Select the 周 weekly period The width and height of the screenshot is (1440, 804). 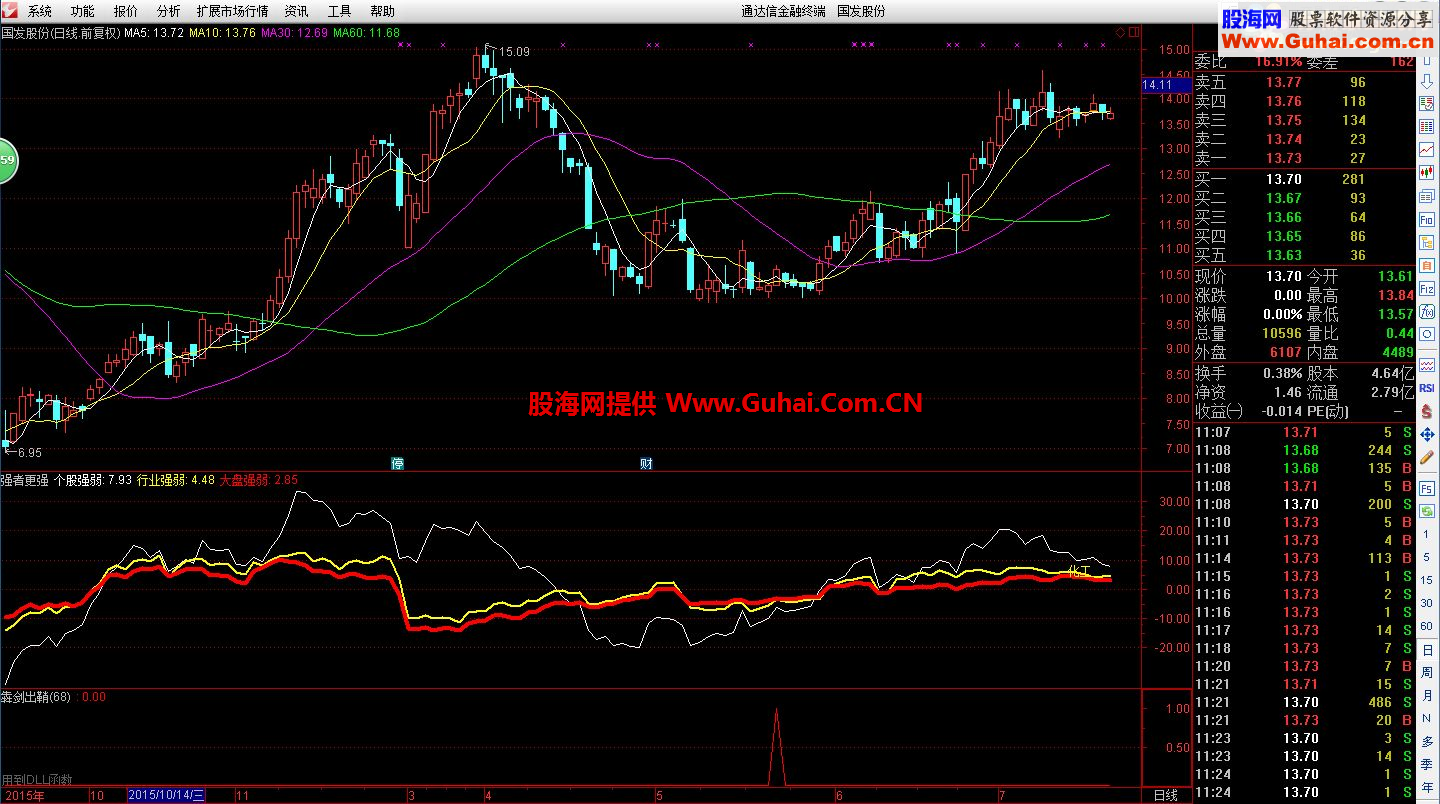[x=1427, y=673]
